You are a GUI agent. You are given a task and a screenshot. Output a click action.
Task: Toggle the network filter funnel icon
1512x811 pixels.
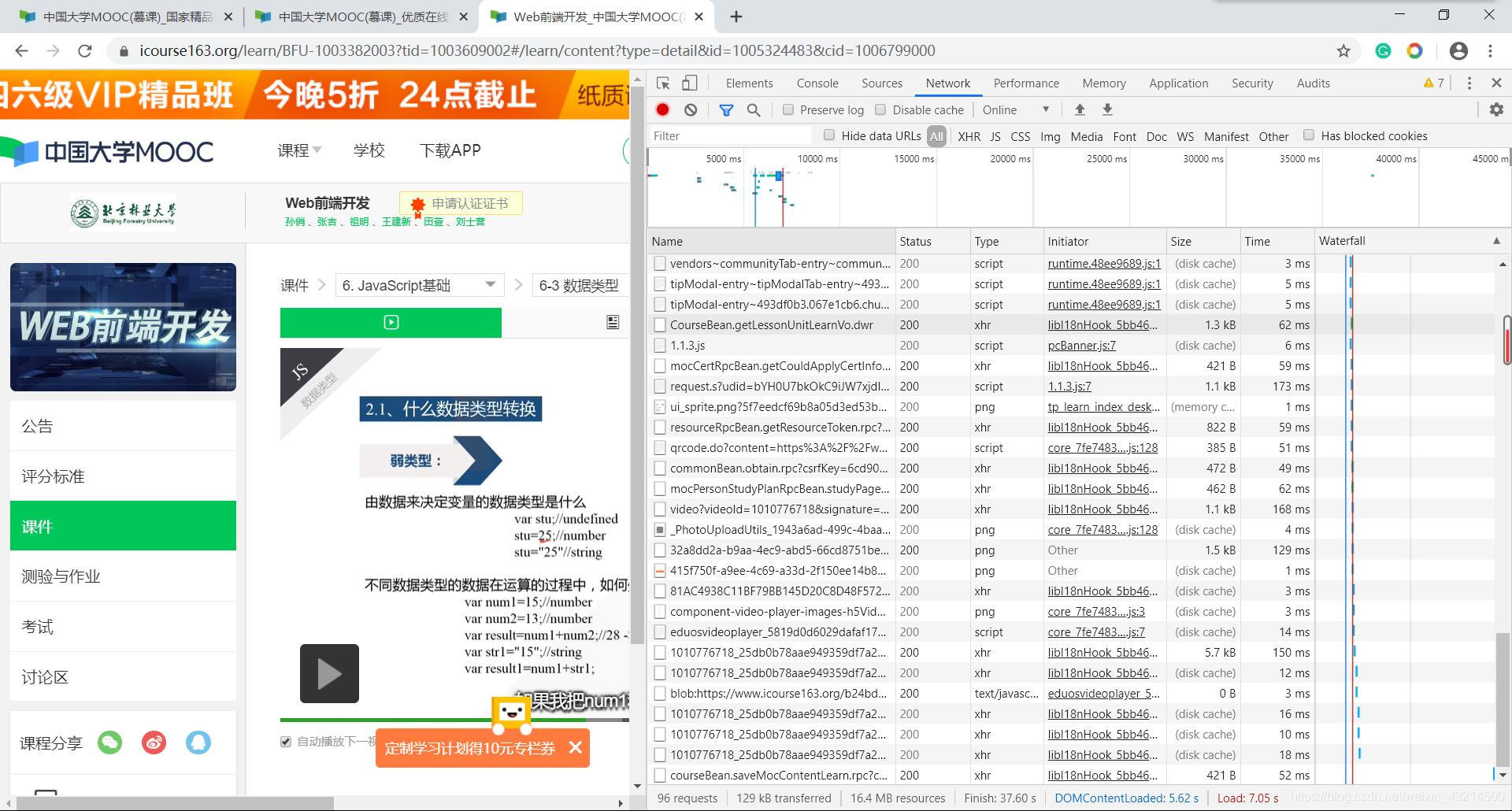pyautogui.click(x=726, y=109)
